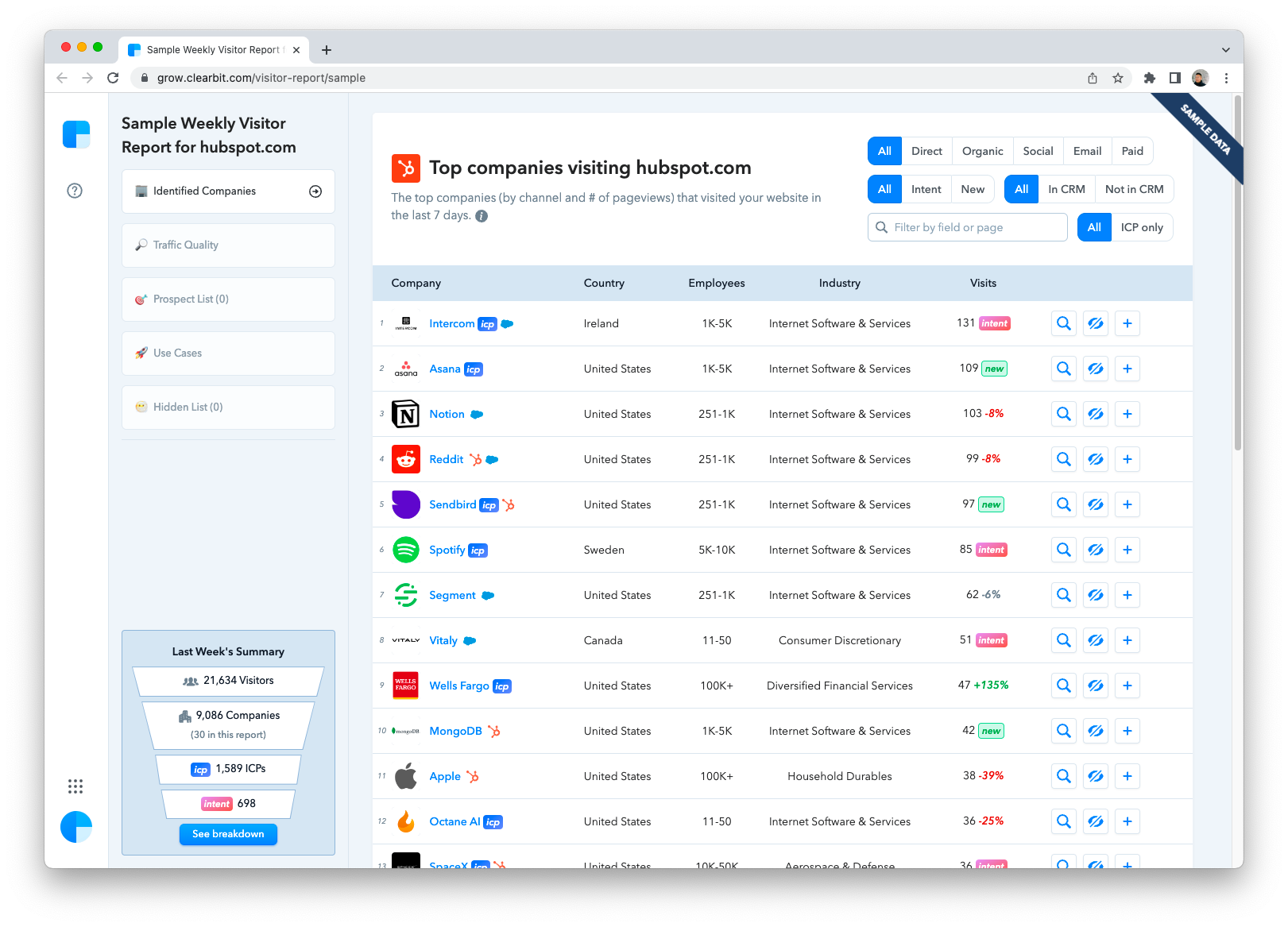Click the Clearbit logo in the sidebar
This screenshot has height=927, width=1288.
76,134
